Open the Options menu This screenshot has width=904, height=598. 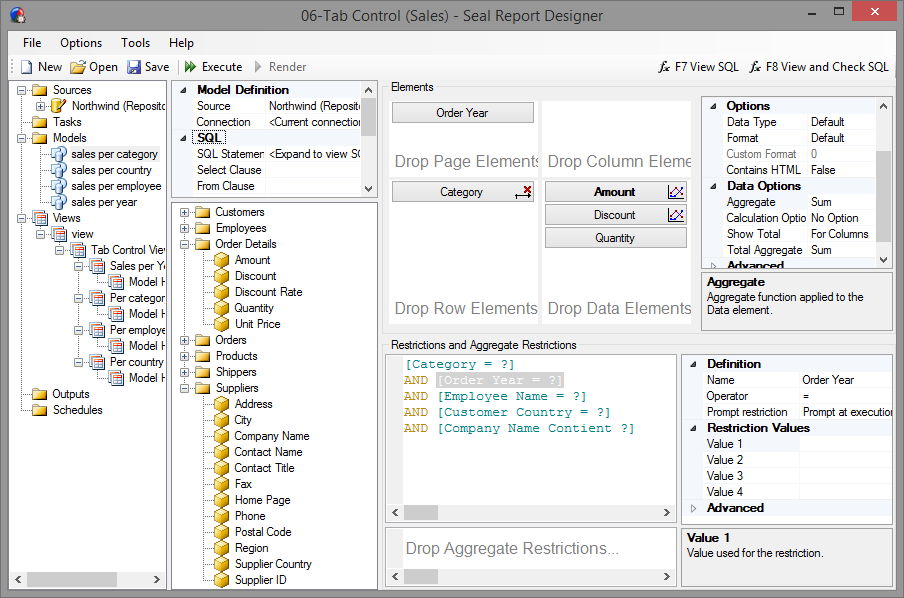(80, 43)
